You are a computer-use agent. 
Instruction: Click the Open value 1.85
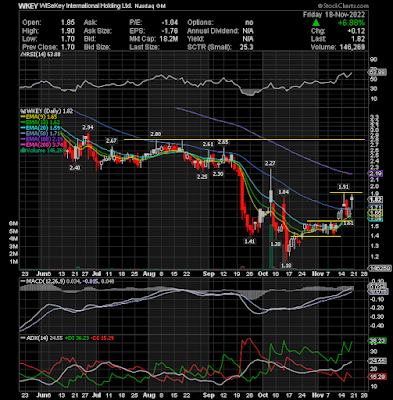click(68, 23)
